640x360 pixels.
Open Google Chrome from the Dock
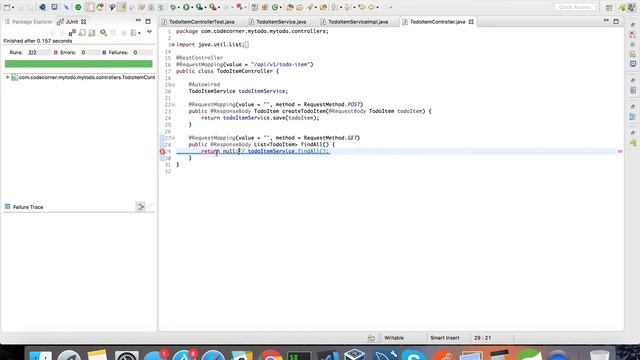pyautogui.click(x=270, y=356)
